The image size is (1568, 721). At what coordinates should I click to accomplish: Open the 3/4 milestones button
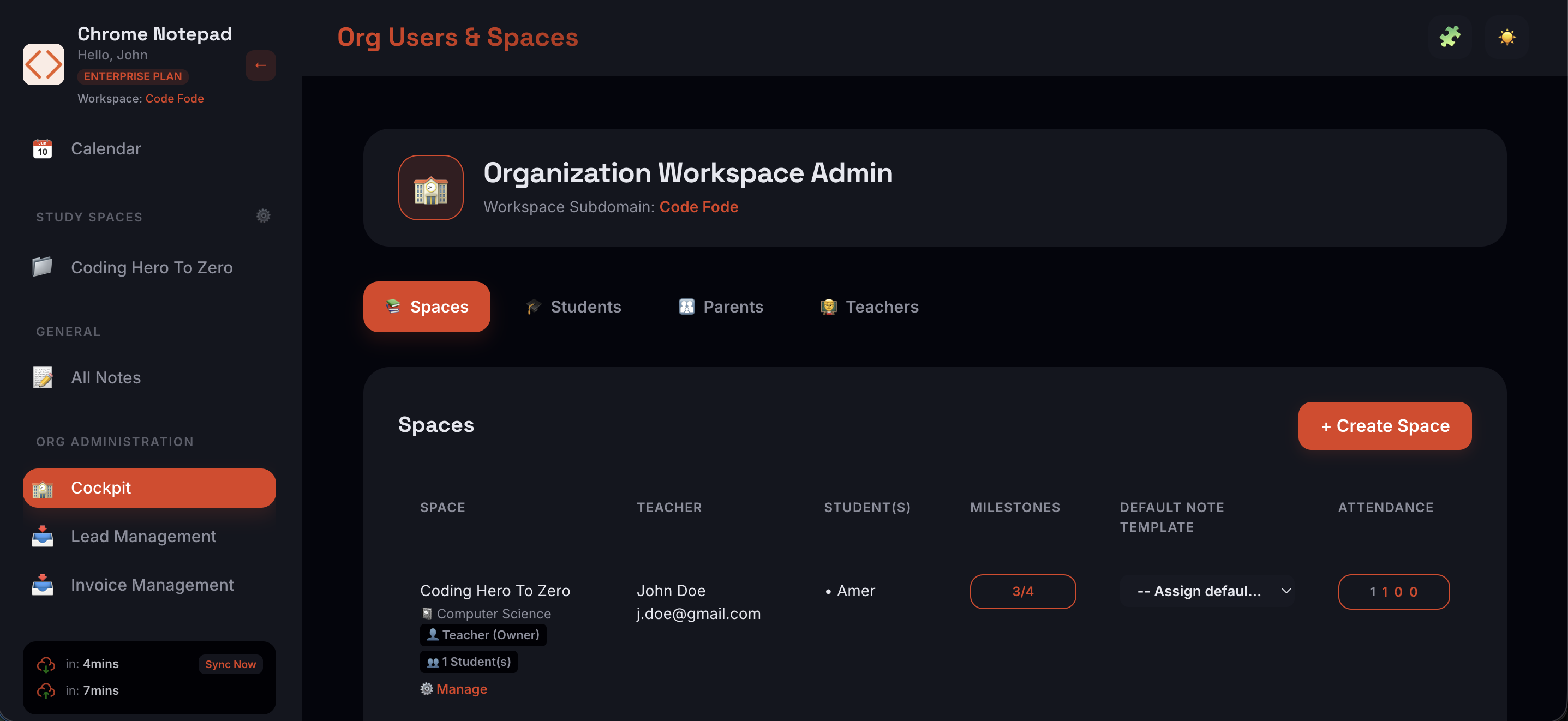click(1022, 591)
